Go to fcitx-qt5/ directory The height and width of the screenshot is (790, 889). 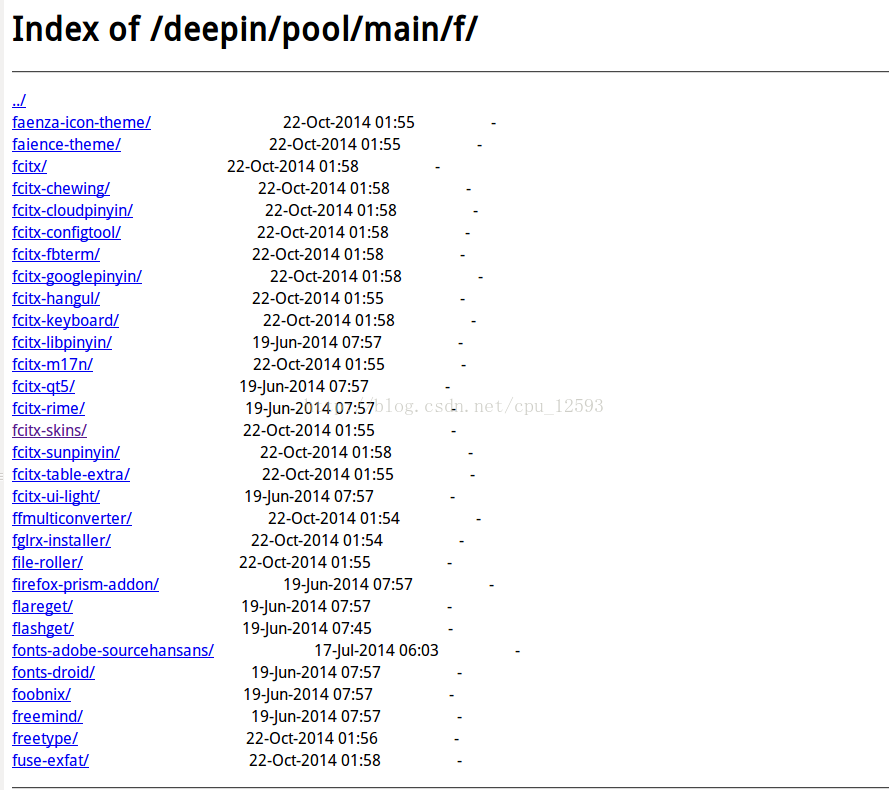pyautogui.click(x=44, y=387)
